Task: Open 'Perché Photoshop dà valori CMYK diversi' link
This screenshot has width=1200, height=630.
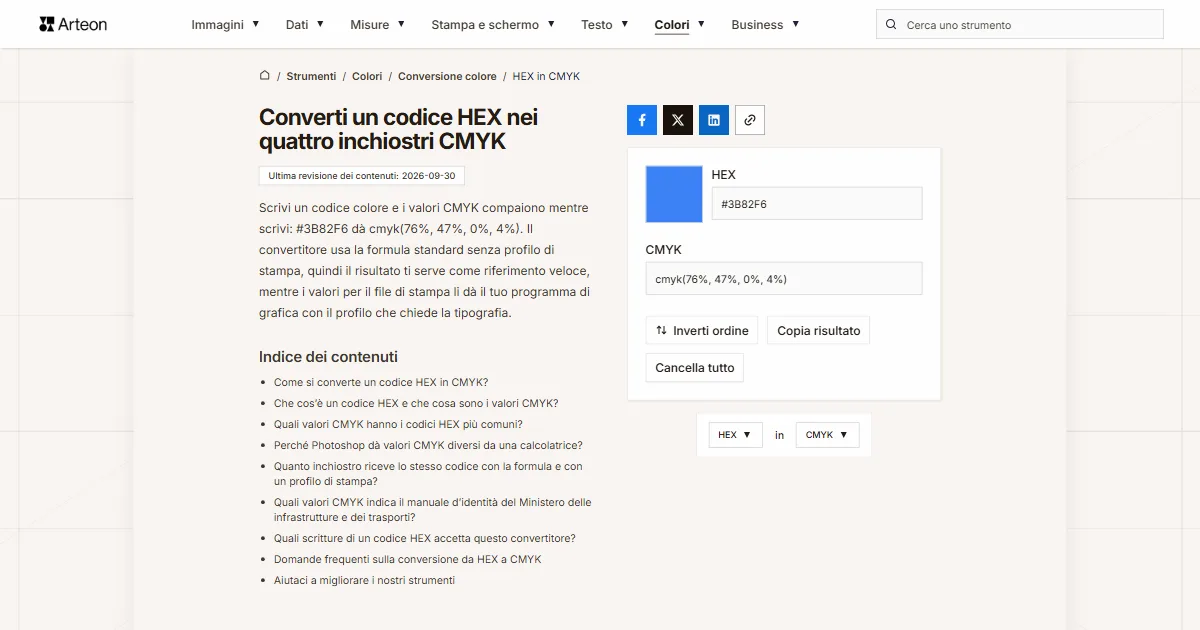Action: coord(428,445)
